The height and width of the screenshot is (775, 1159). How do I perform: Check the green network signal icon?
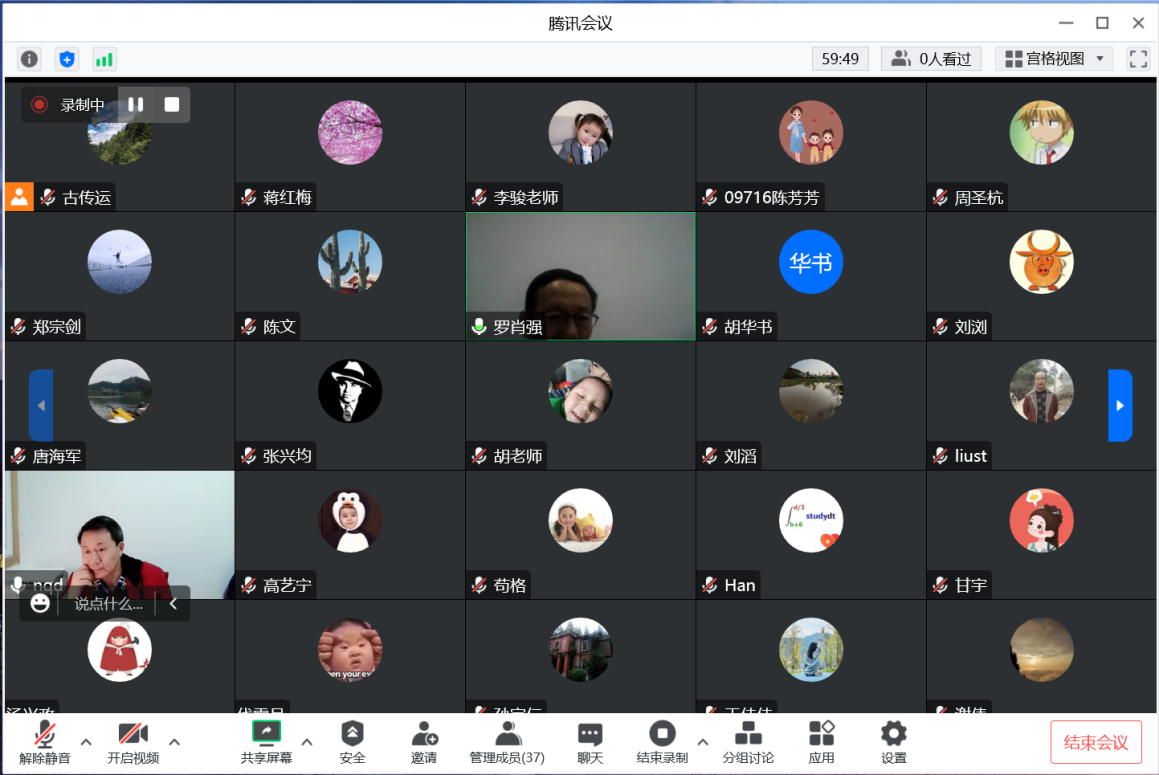(104, 59)
